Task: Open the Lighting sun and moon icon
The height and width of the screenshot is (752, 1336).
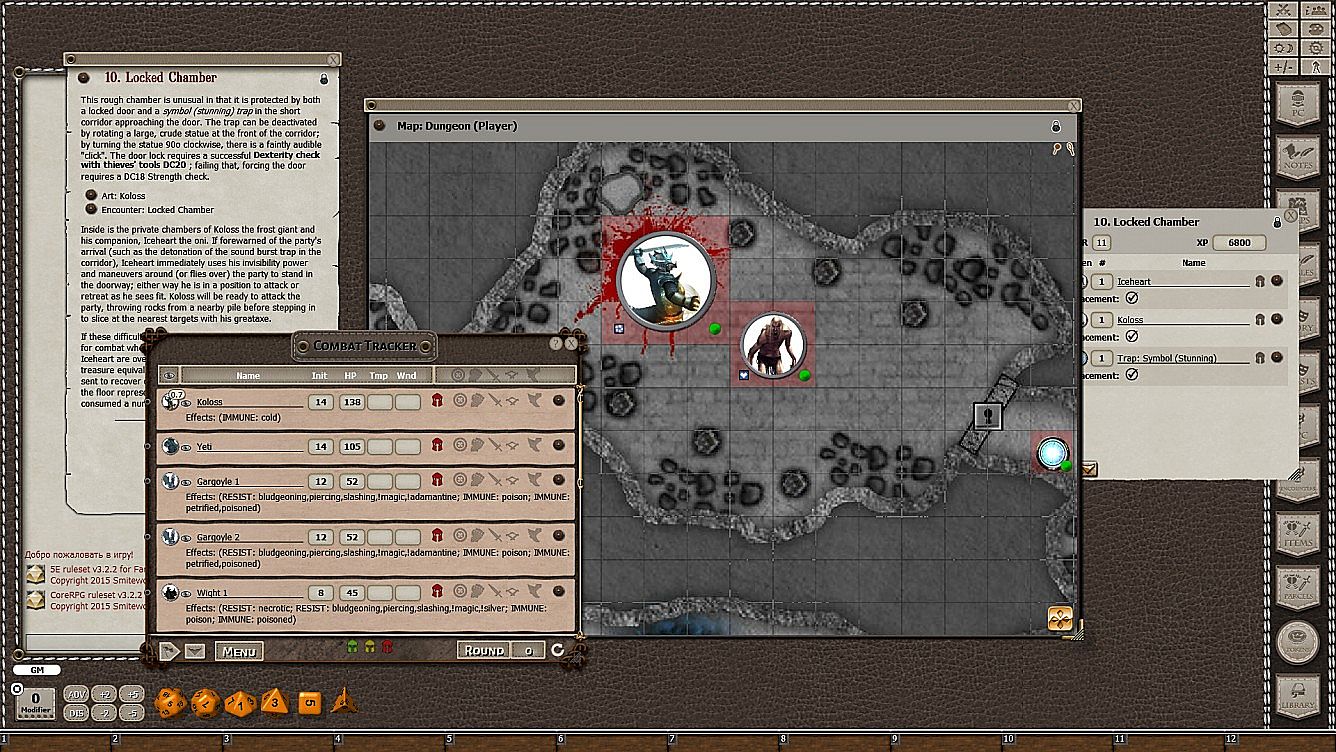Action: coord(1282,48)
